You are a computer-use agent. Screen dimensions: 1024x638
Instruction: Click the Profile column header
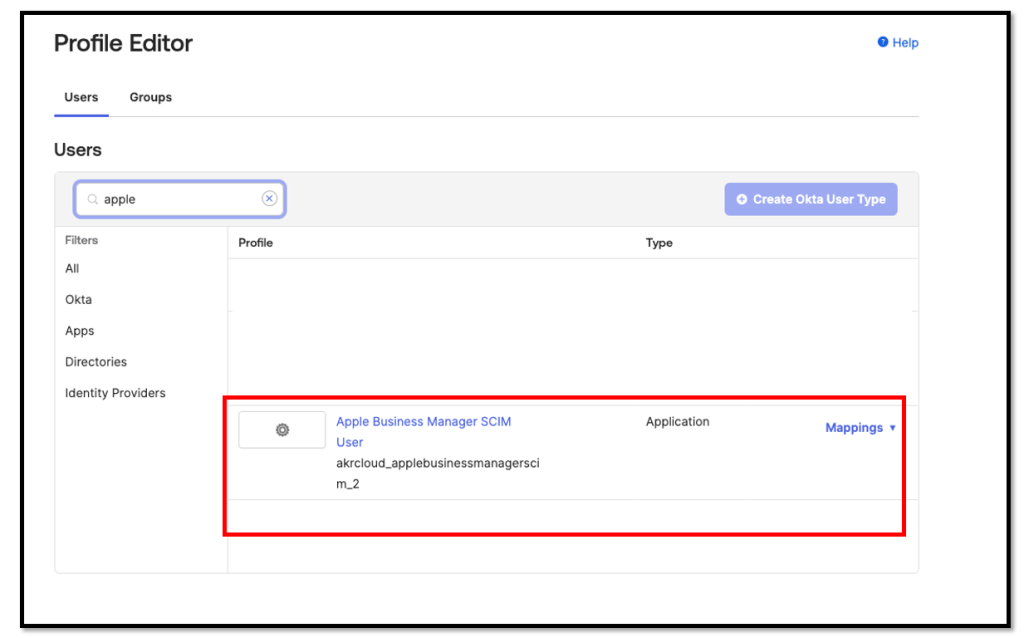[x=256, y=243]
